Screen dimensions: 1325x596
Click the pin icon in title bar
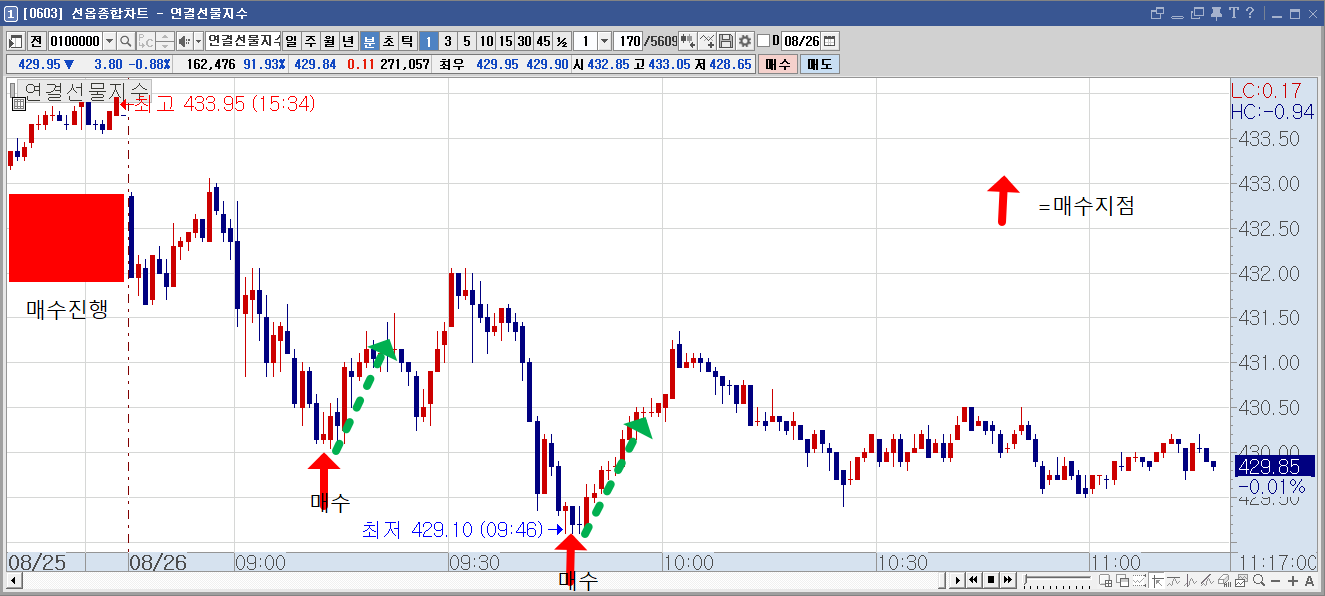click(1217, 13)
